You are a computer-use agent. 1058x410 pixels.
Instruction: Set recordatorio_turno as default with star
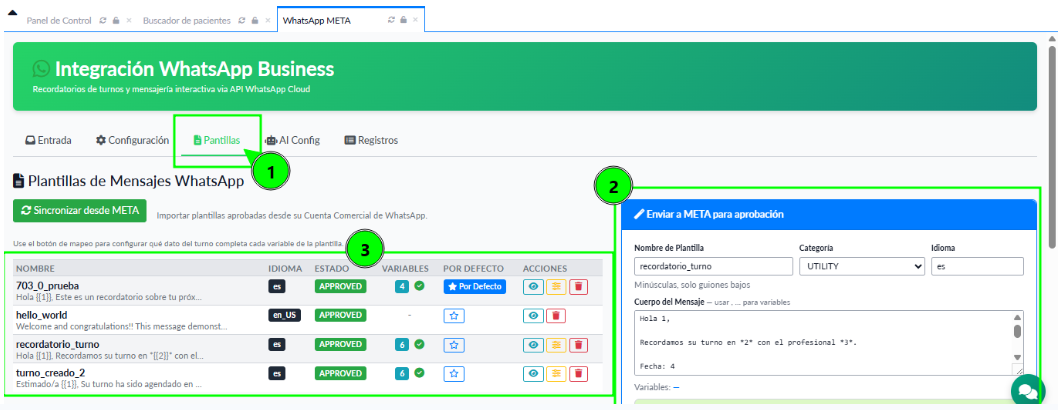[454, 345]
